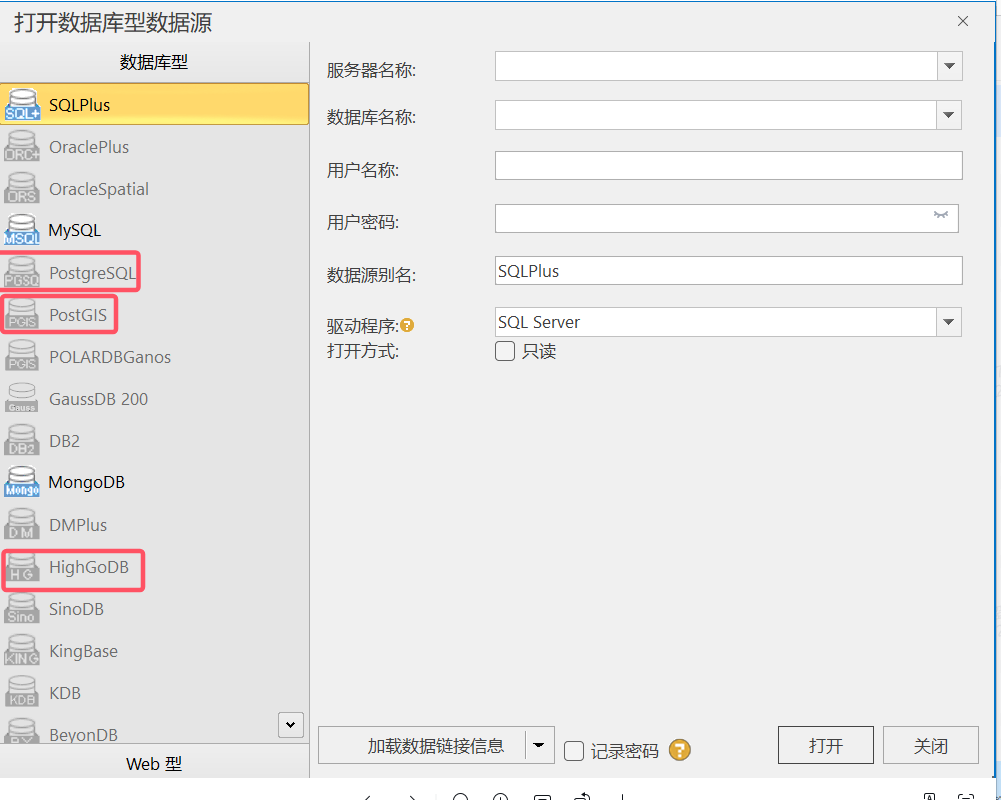The width and height of the screenshot is (1001, 800).
Task: Click the DMPlus database icon
Action: coord(22,525)
